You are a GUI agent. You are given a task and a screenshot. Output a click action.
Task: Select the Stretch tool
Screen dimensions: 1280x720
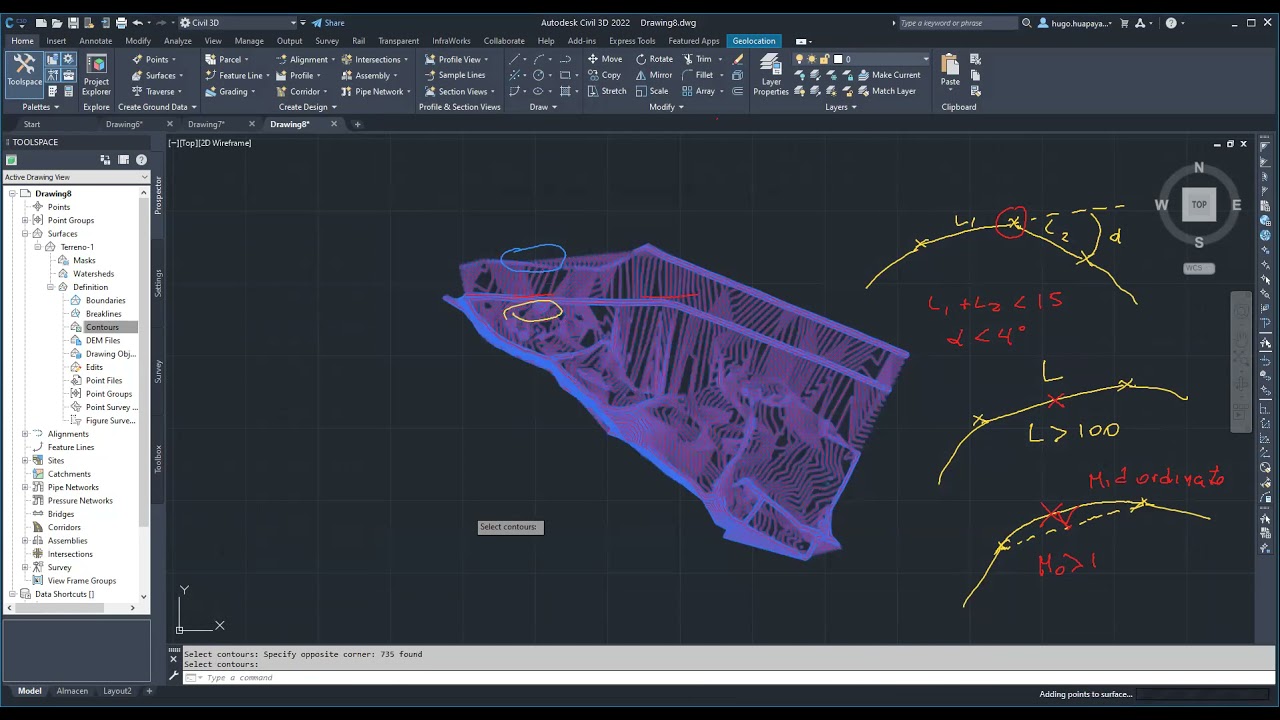click(x=606, y=91)
